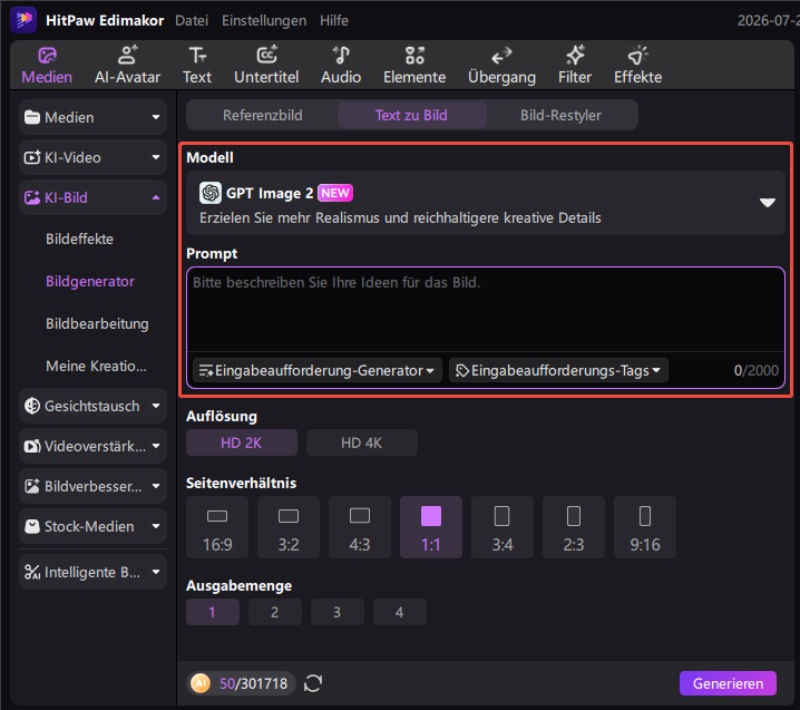Click the 50/301718 credits counter
Image resolution: width=800 pixels, height=710 pixels.
[x=254, y=683]
